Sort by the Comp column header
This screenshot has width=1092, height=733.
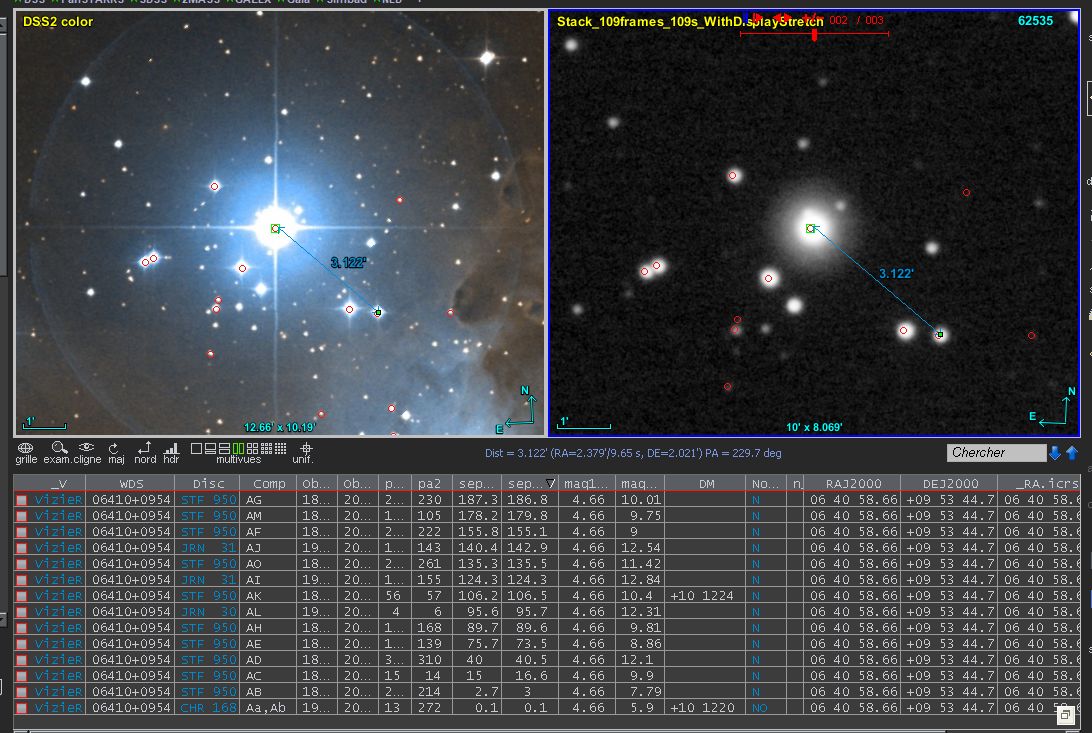click(269, 483)
